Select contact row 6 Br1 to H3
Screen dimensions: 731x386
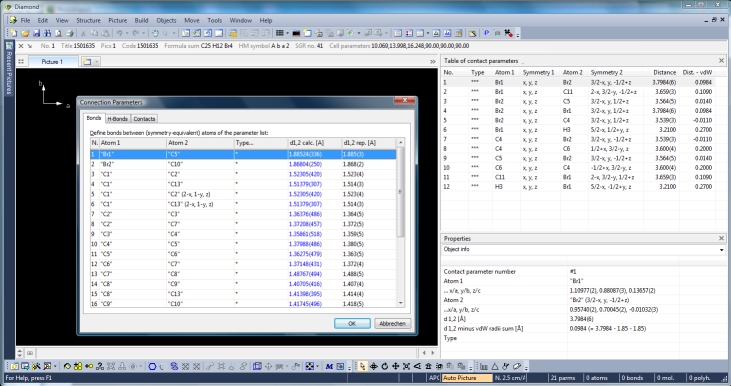(578, 130)
